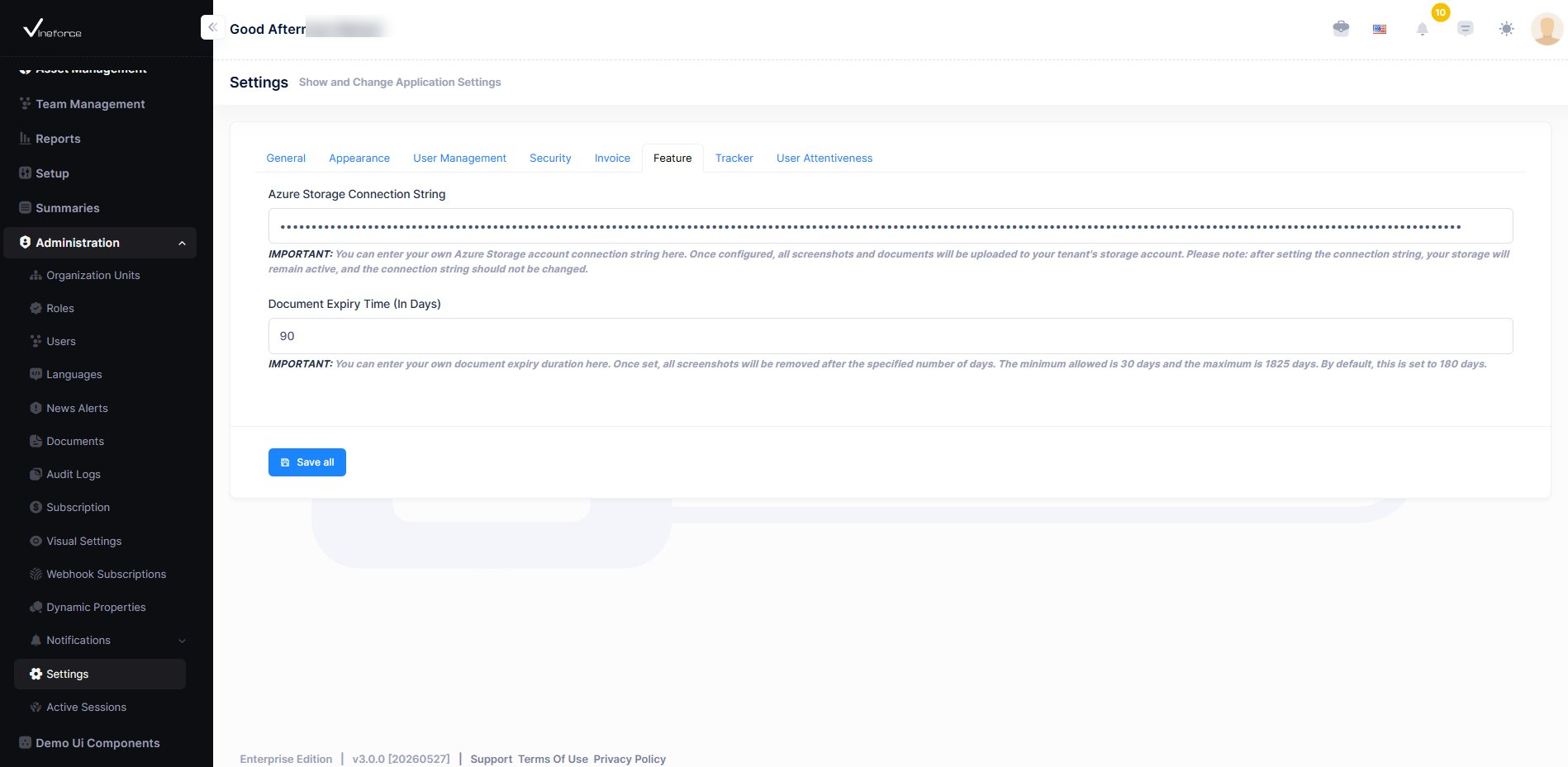The image size is (1568, 767).
Task: Switch to the Tracker tab
Action: [x=734, y=158]
